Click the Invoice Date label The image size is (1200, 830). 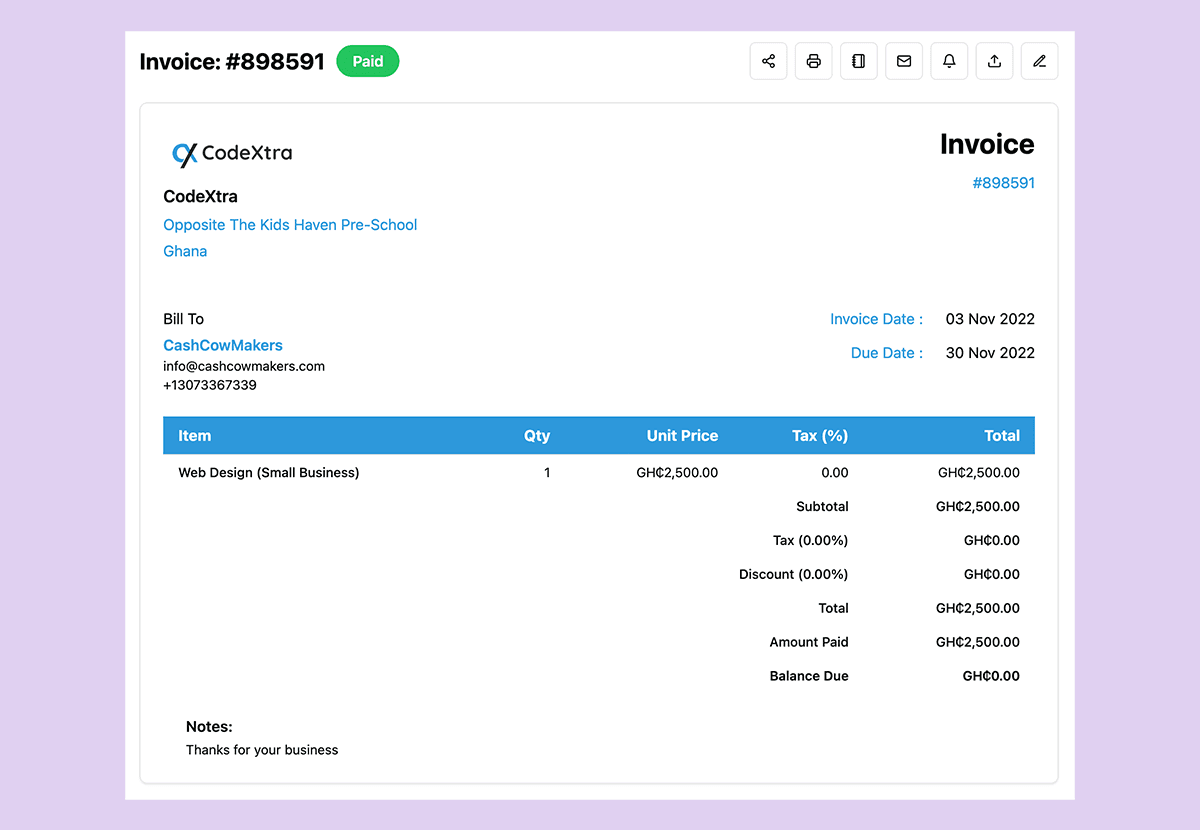pos(873,319)
